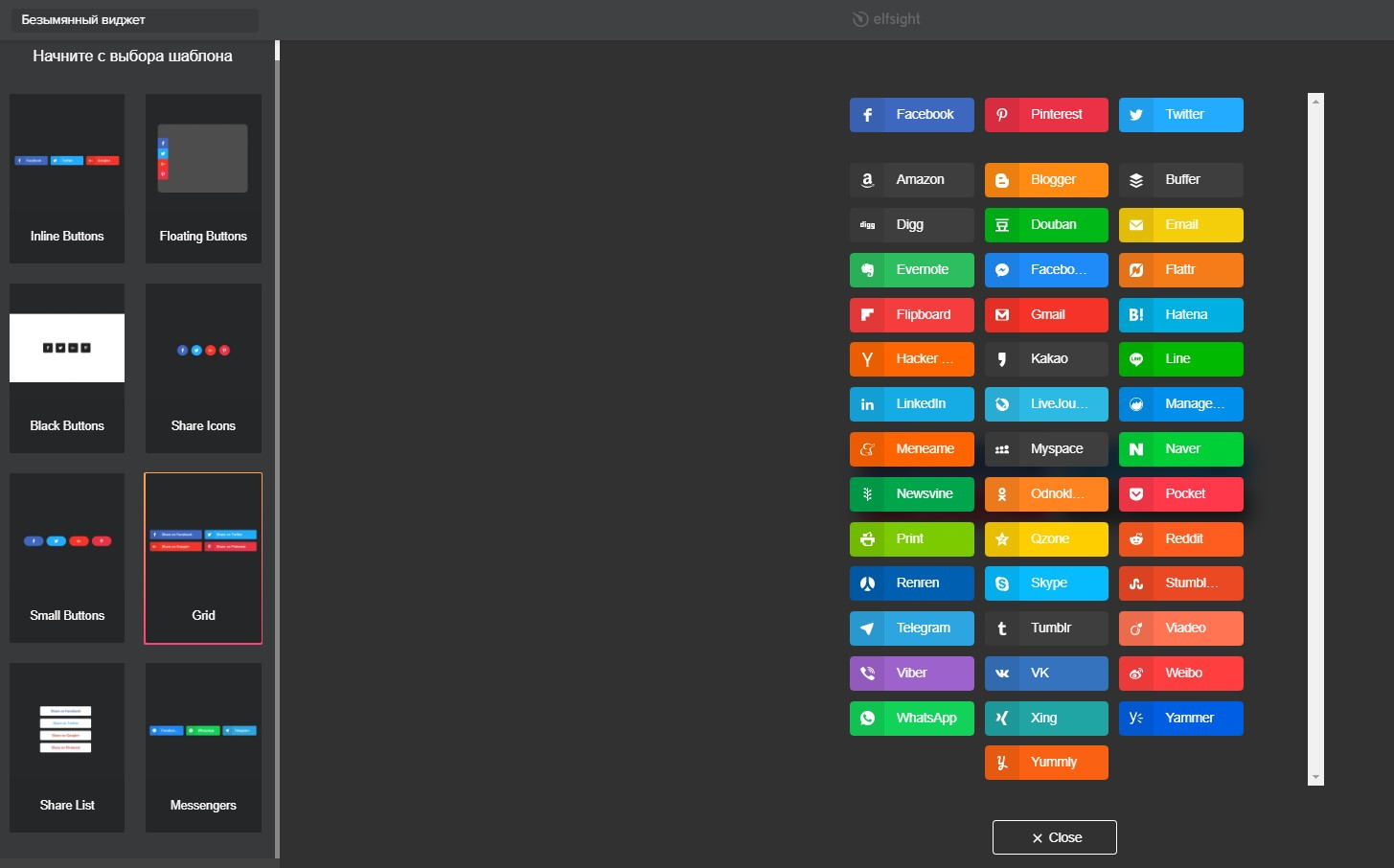Screen dimensions: 1394x868
Task: Click the Pocket logo icon
Action: 1136,494
